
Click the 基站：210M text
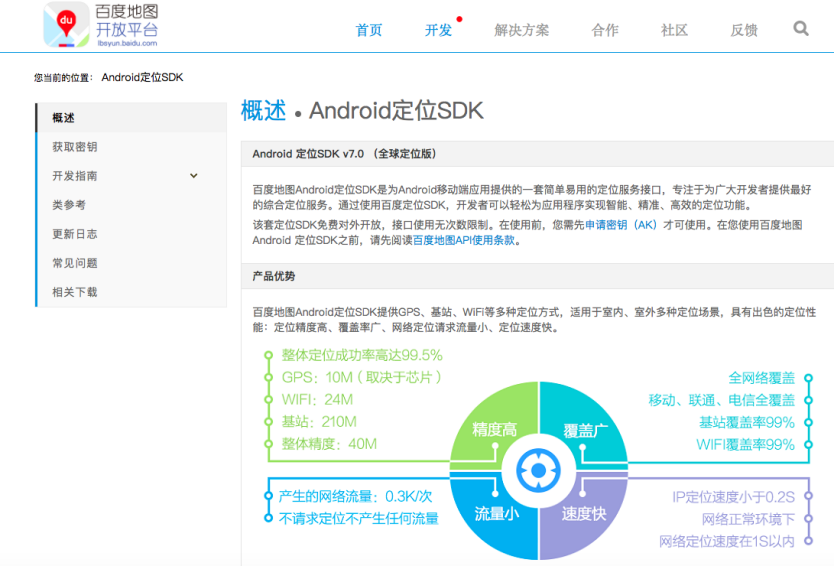tap(319, 422)
